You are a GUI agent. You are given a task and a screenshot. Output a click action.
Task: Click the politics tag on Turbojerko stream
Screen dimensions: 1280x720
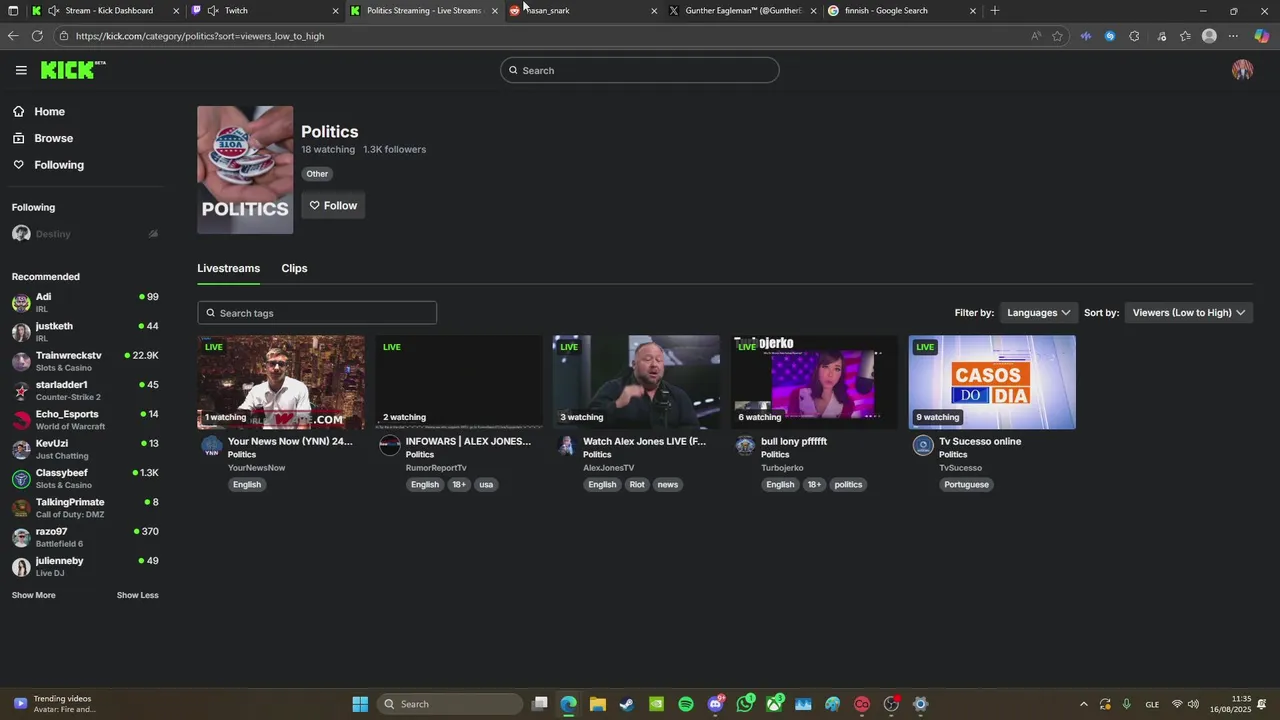click(848, 485)
